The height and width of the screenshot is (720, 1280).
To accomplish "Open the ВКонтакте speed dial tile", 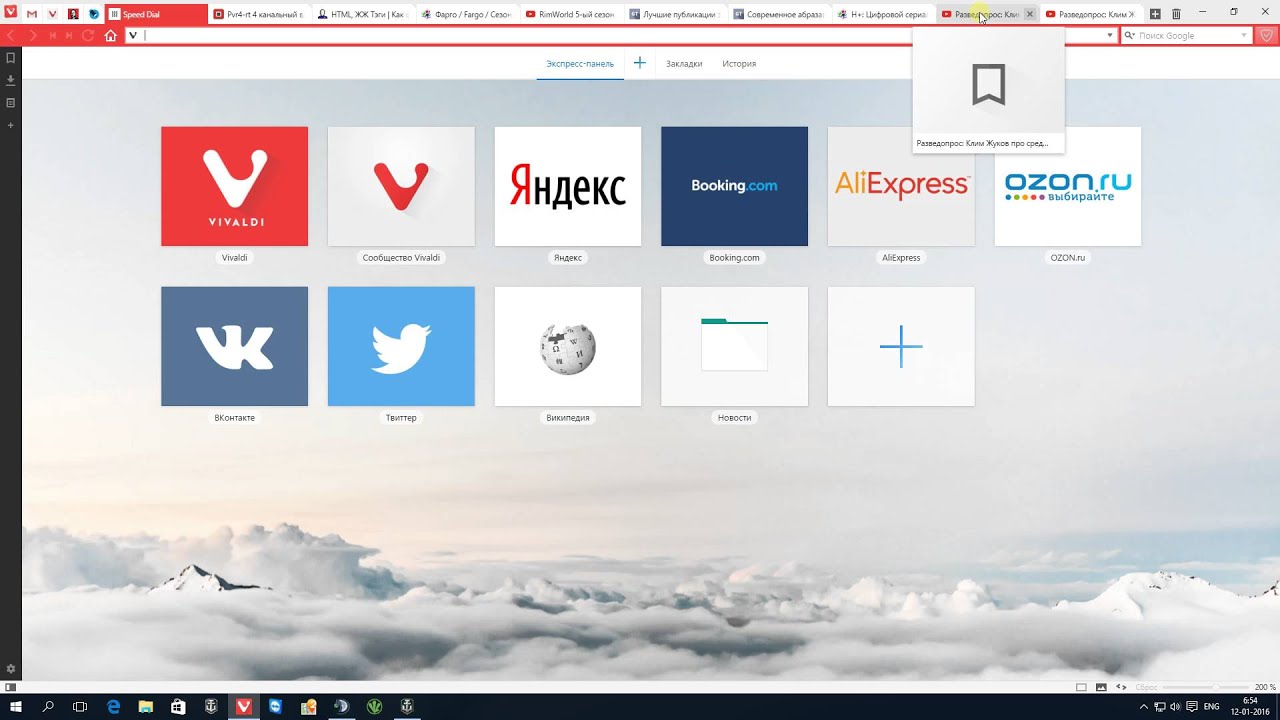I will [x=234, y=346].
